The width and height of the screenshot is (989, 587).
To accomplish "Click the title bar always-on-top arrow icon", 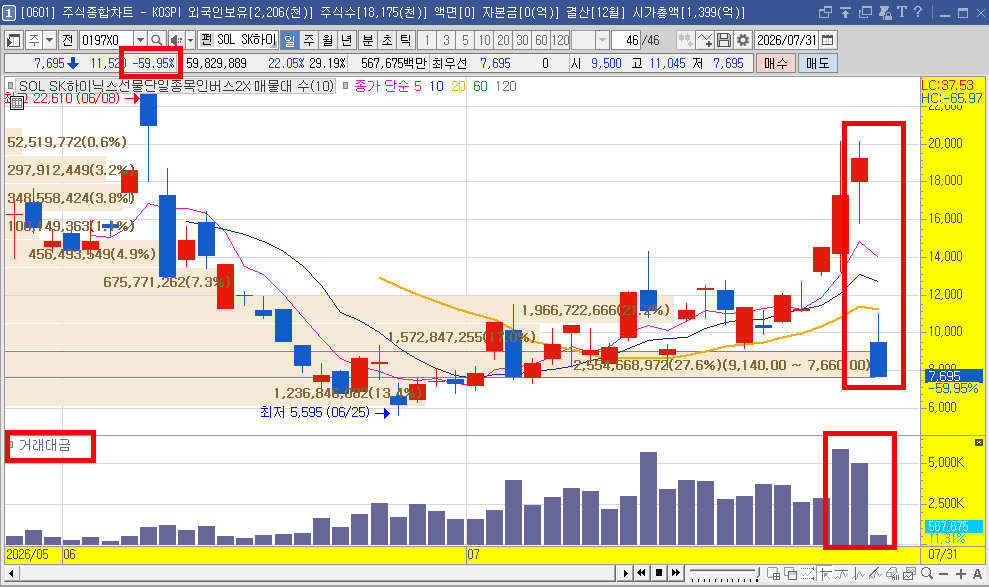I will point(845,12).
